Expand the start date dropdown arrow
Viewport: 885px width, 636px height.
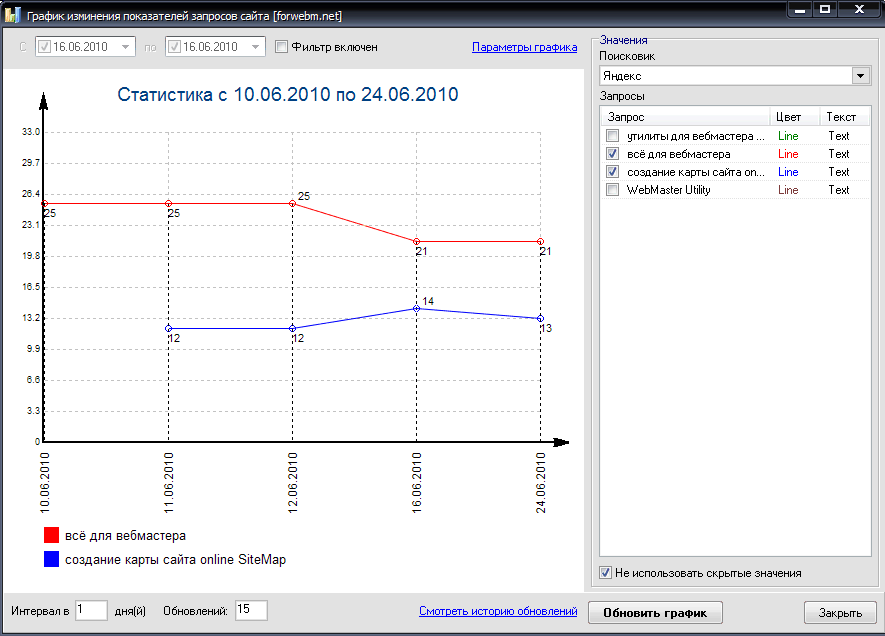pyautogui.click(x=125, y=47)
